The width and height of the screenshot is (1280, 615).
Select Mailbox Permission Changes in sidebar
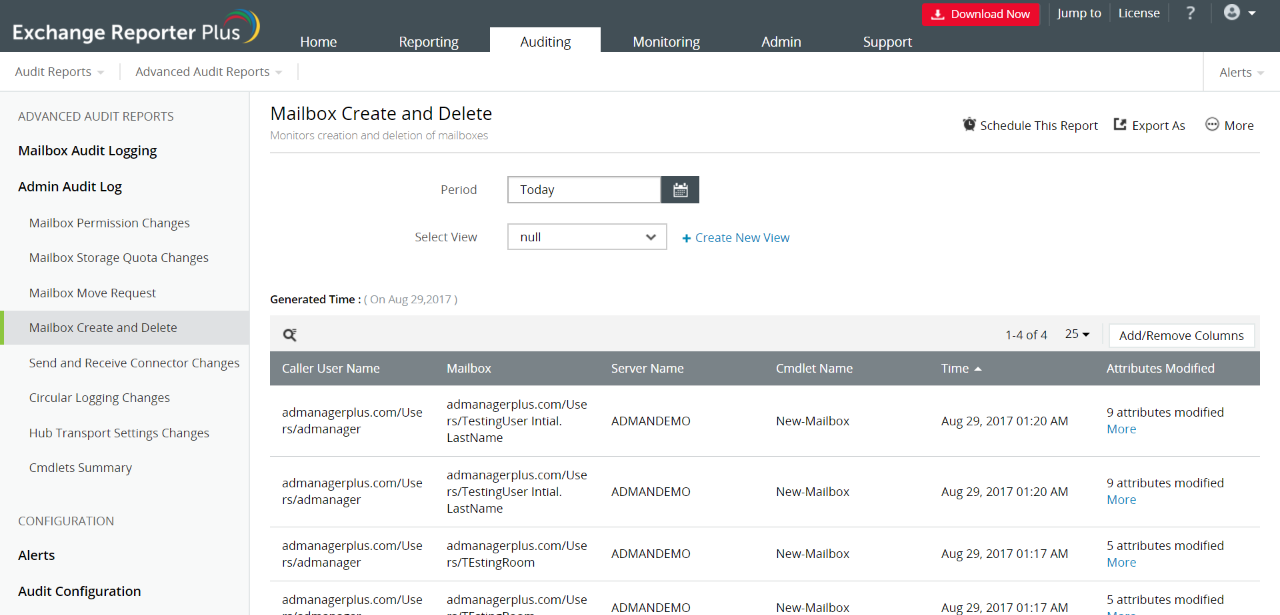(109, 223)
